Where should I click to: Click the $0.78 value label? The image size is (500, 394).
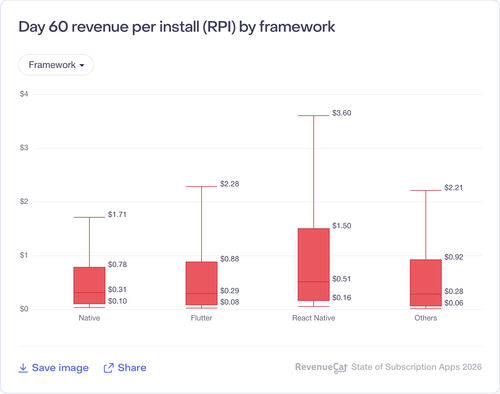[x=117, y=264]
